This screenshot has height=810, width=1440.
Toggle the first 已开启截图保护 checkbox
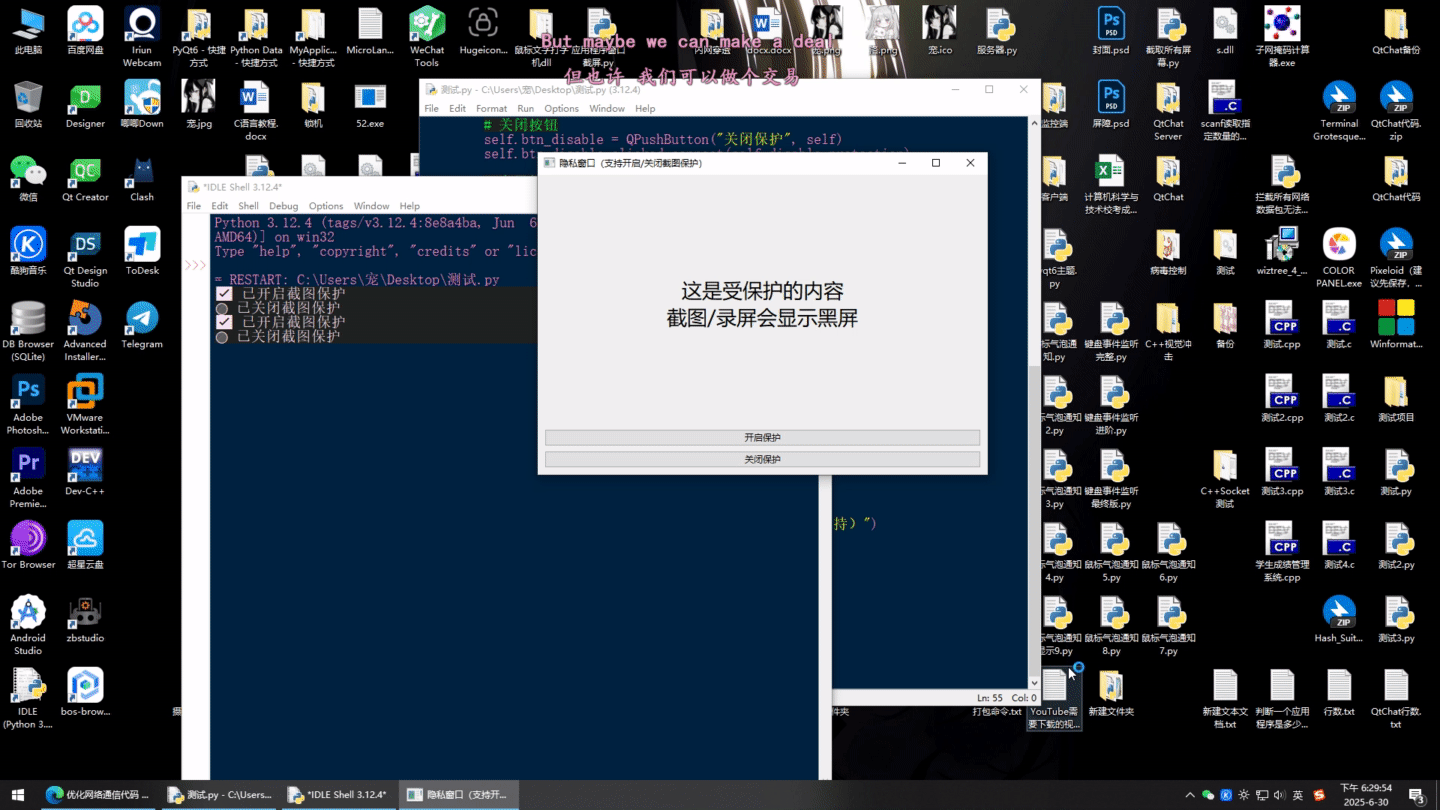pos(223,293)
